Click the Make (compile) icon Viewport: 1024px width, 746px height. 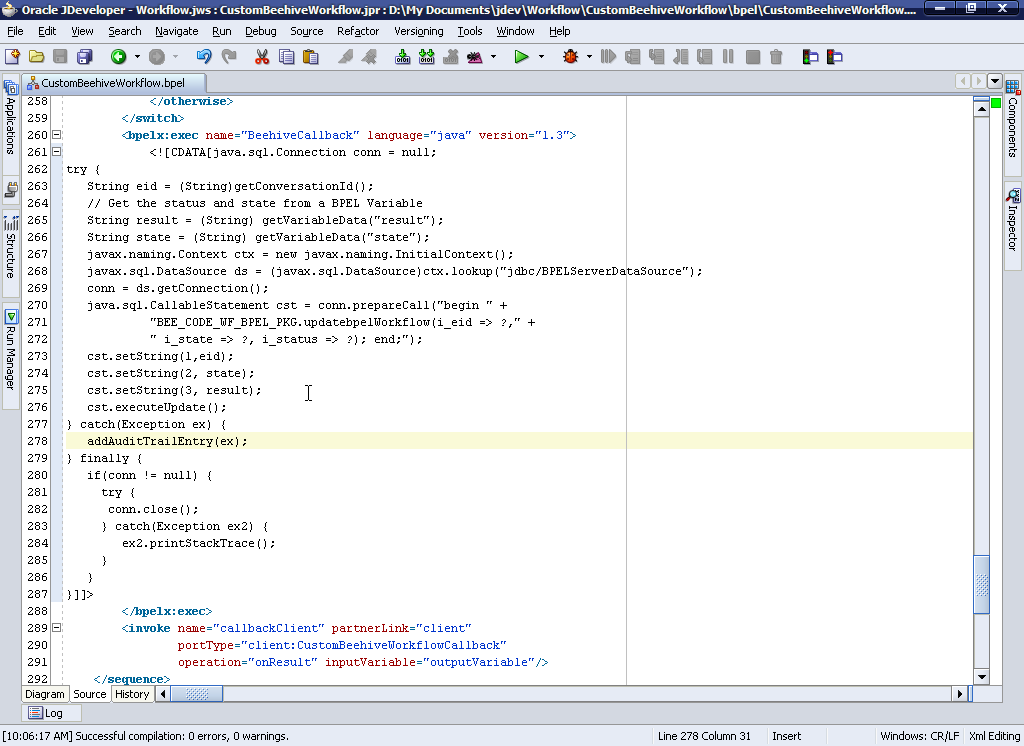click(402, 56)
